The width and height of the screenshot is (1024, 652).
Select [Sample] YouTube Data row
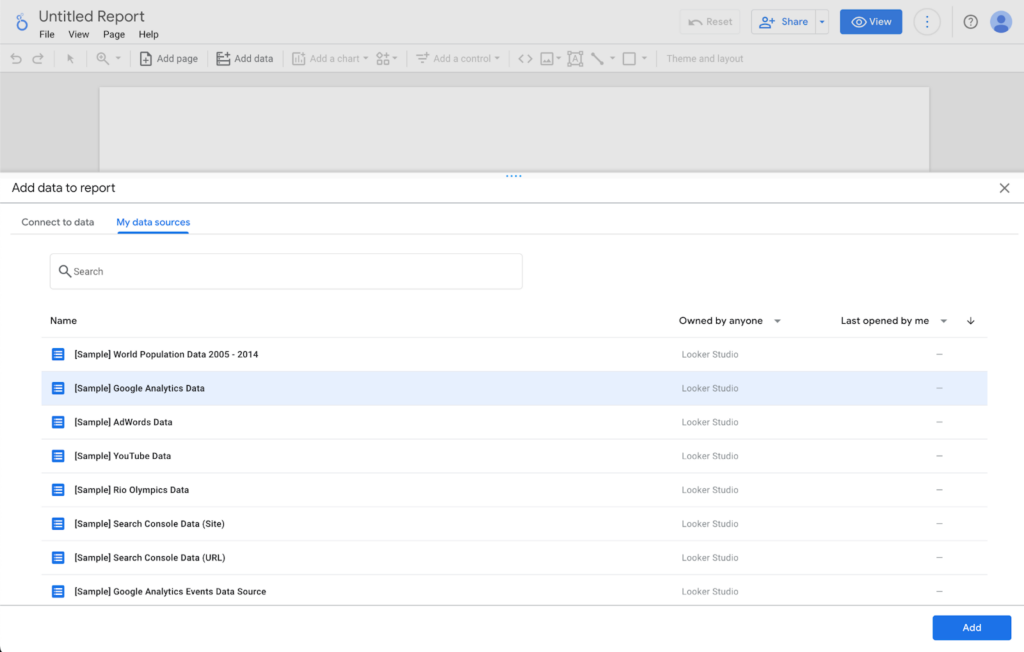(514, 456)
